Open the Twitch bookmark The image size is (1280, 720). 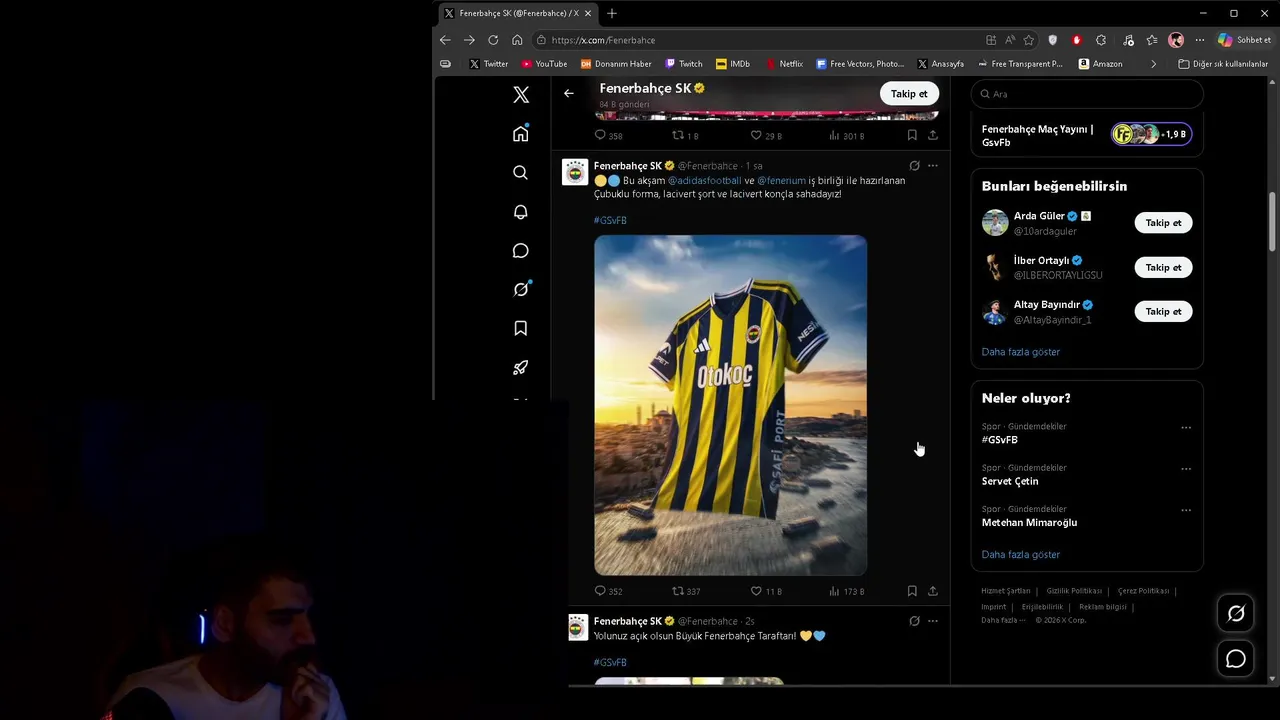(x=684, y=64)
